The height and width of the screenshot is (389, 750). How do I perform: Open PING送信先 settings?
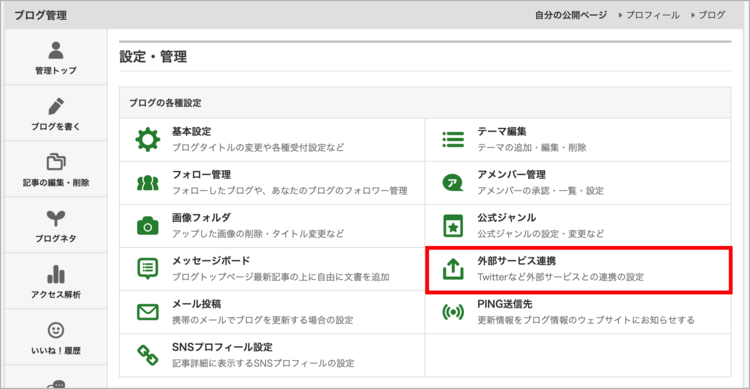click(505, 304)
